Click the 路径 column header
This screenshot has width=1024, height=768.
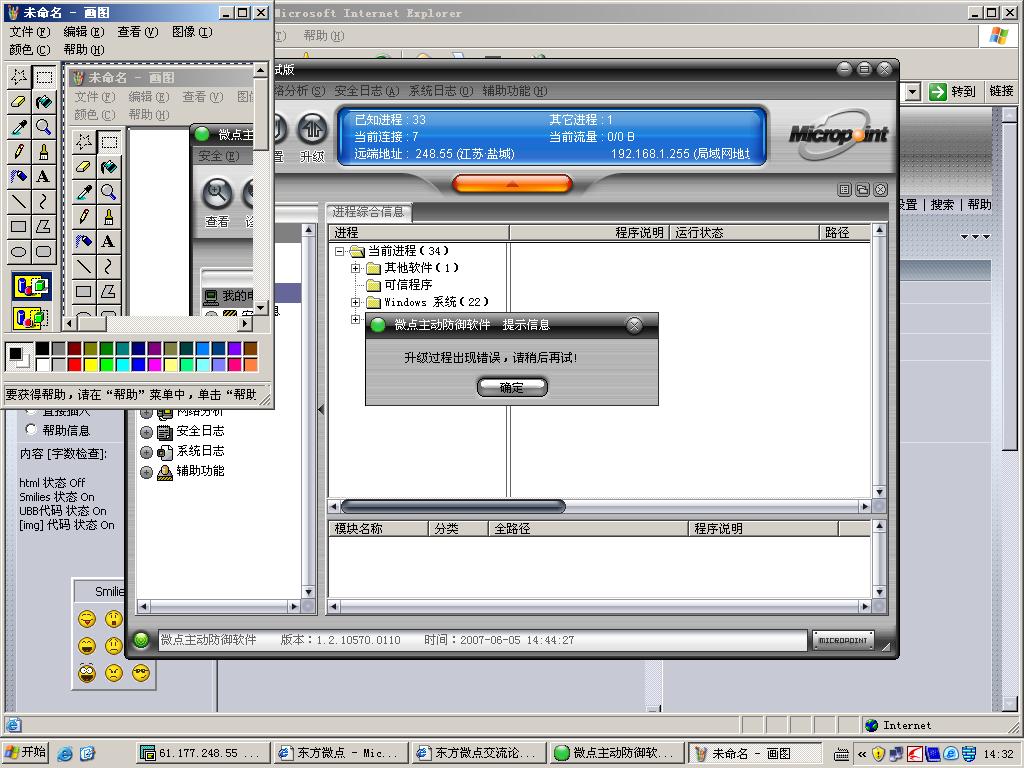[844, 232]
